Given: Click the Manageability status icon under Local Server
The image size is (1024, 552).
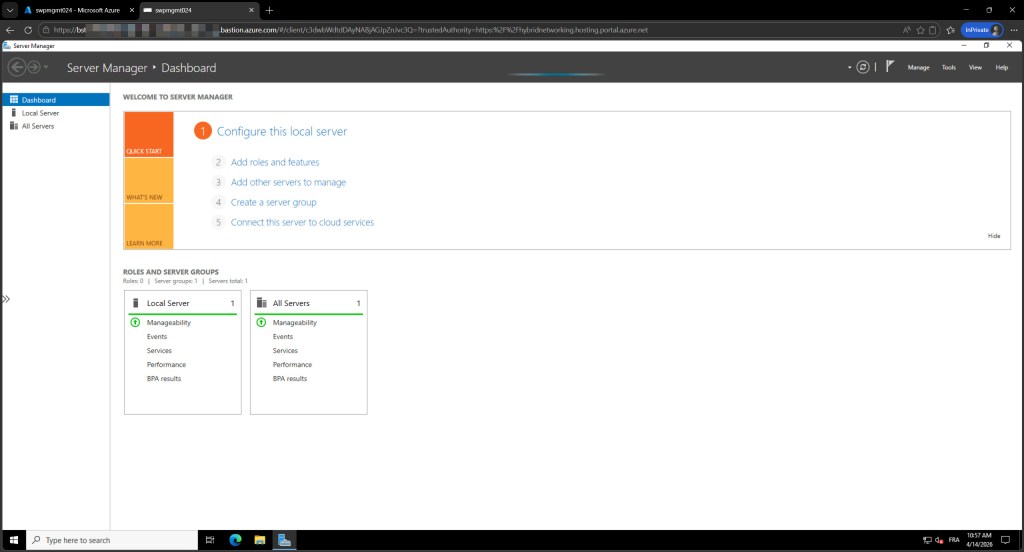Looking at the screenshot, I should pos(135,323).
